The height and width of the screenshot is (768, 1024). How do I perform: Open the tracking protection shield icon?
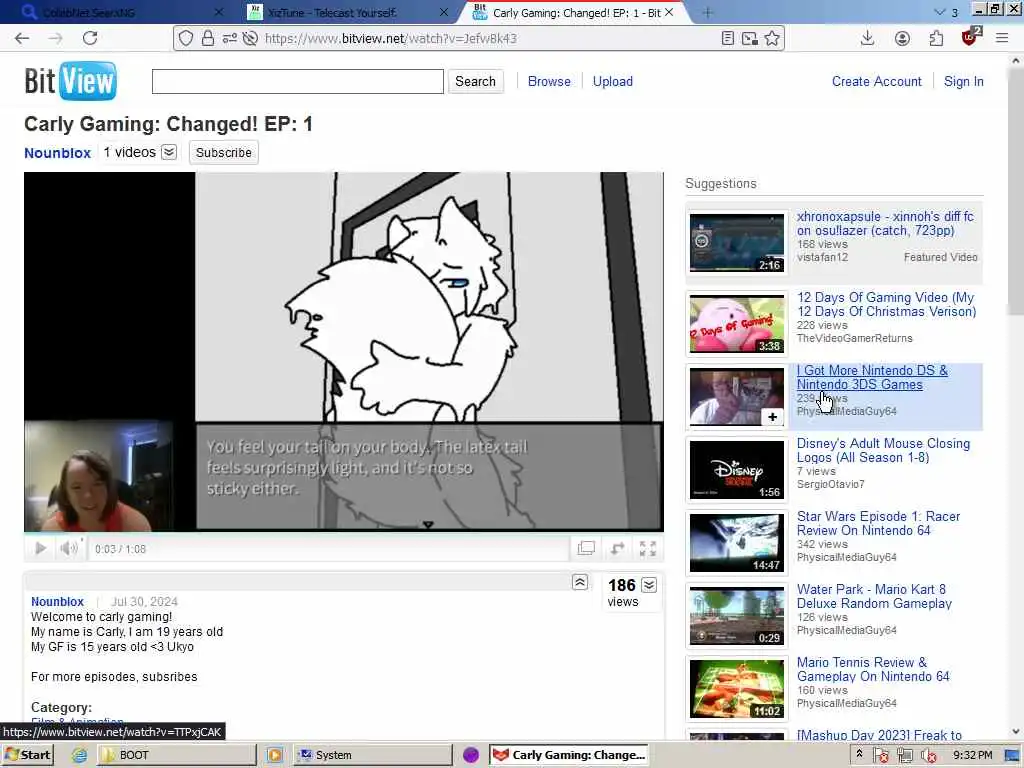coord(186,39)
